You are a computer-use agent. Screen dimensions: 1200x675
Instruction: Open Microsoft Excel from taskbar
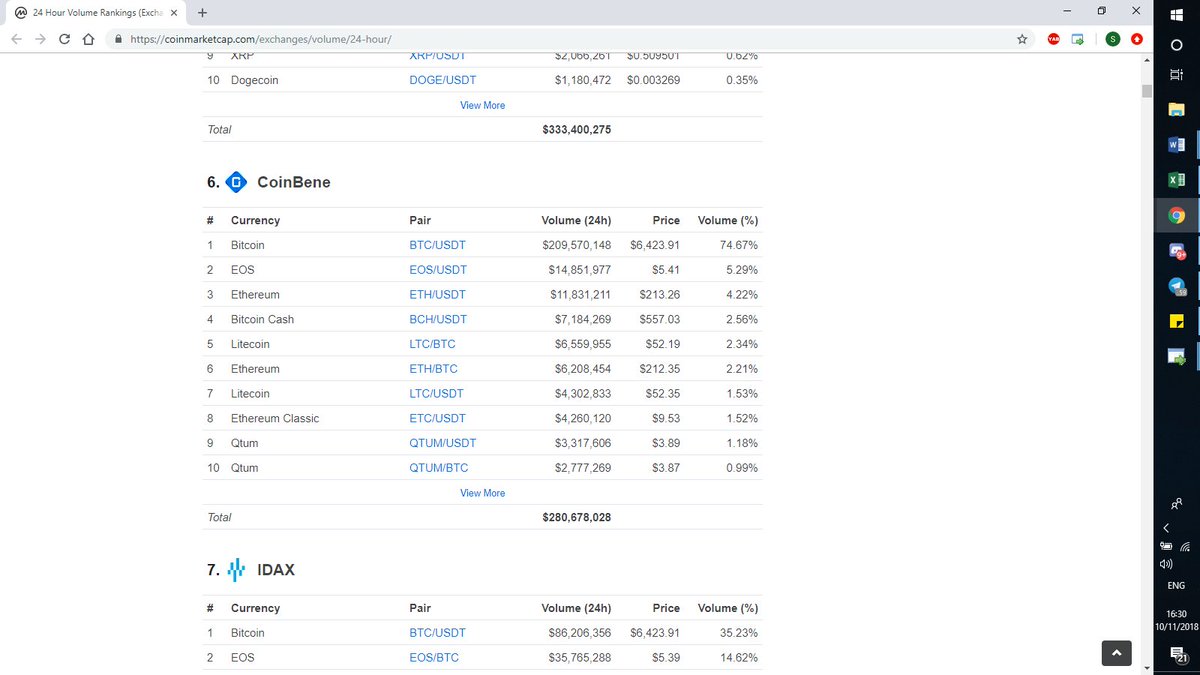point(1177,180)
